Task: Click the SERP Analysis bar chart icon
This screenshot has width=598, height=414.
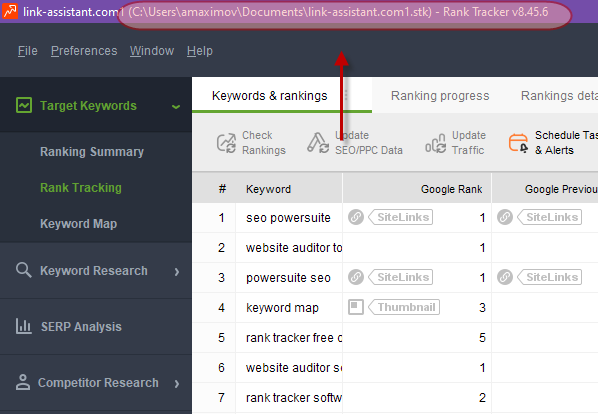Action: point(24,326)
